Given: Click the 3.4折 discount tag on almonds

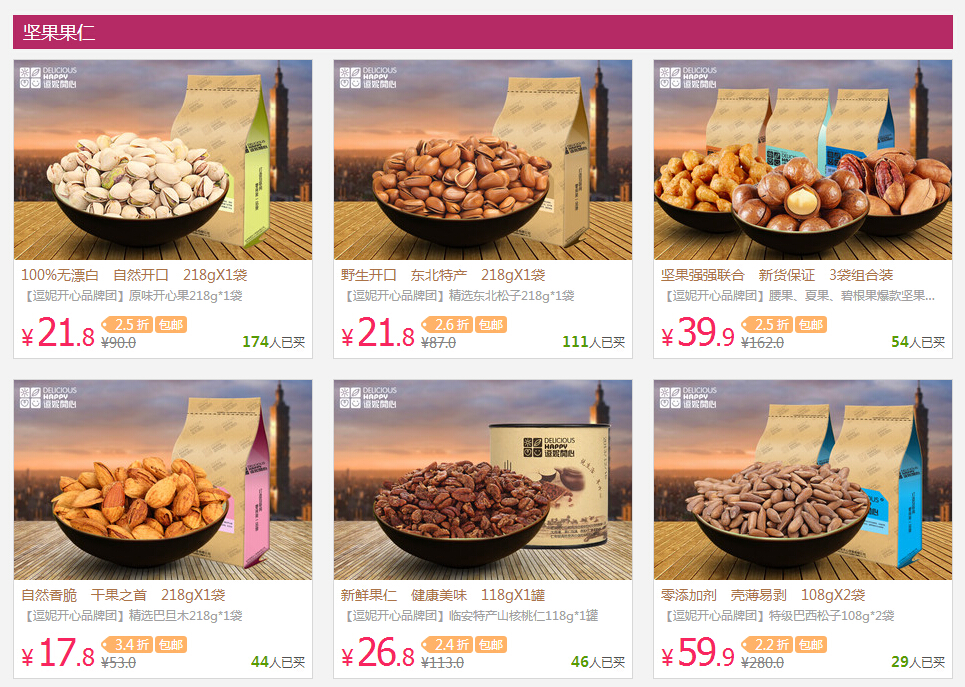Looking at the screenshot, I should [127, 645].
